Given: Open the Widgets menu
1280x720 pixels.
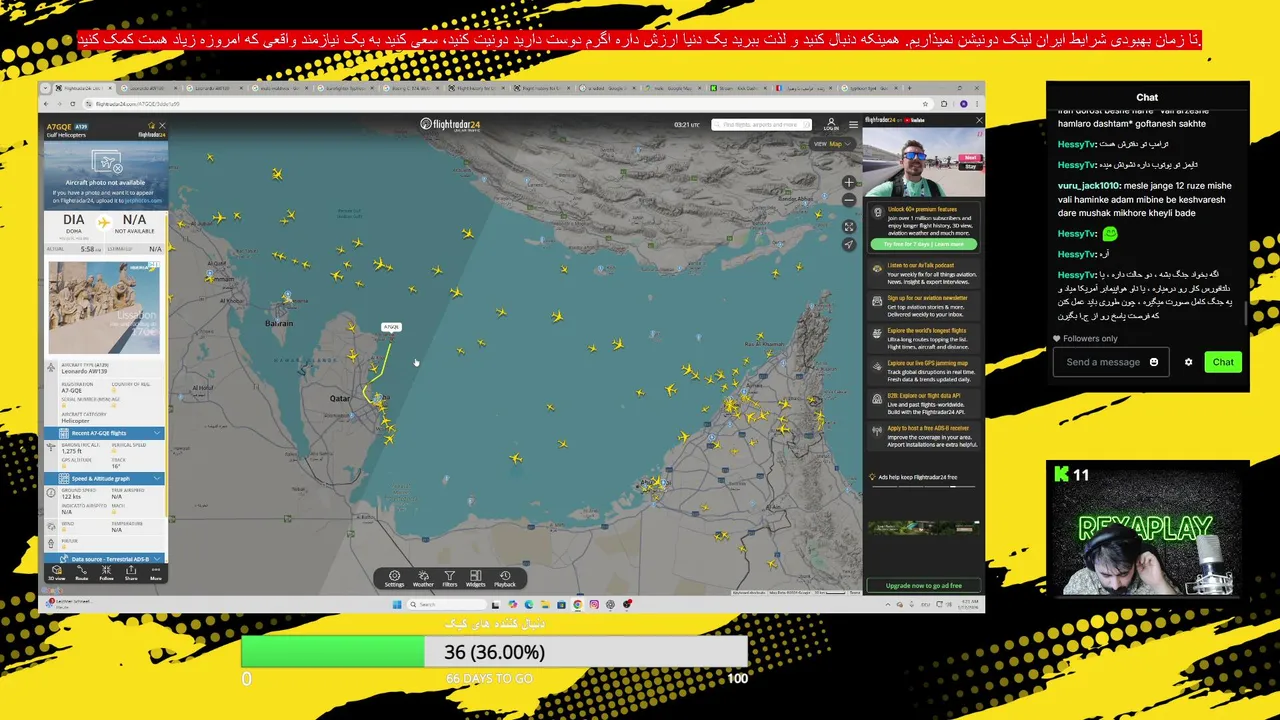Looking at the screenshot, I should 475,578.
